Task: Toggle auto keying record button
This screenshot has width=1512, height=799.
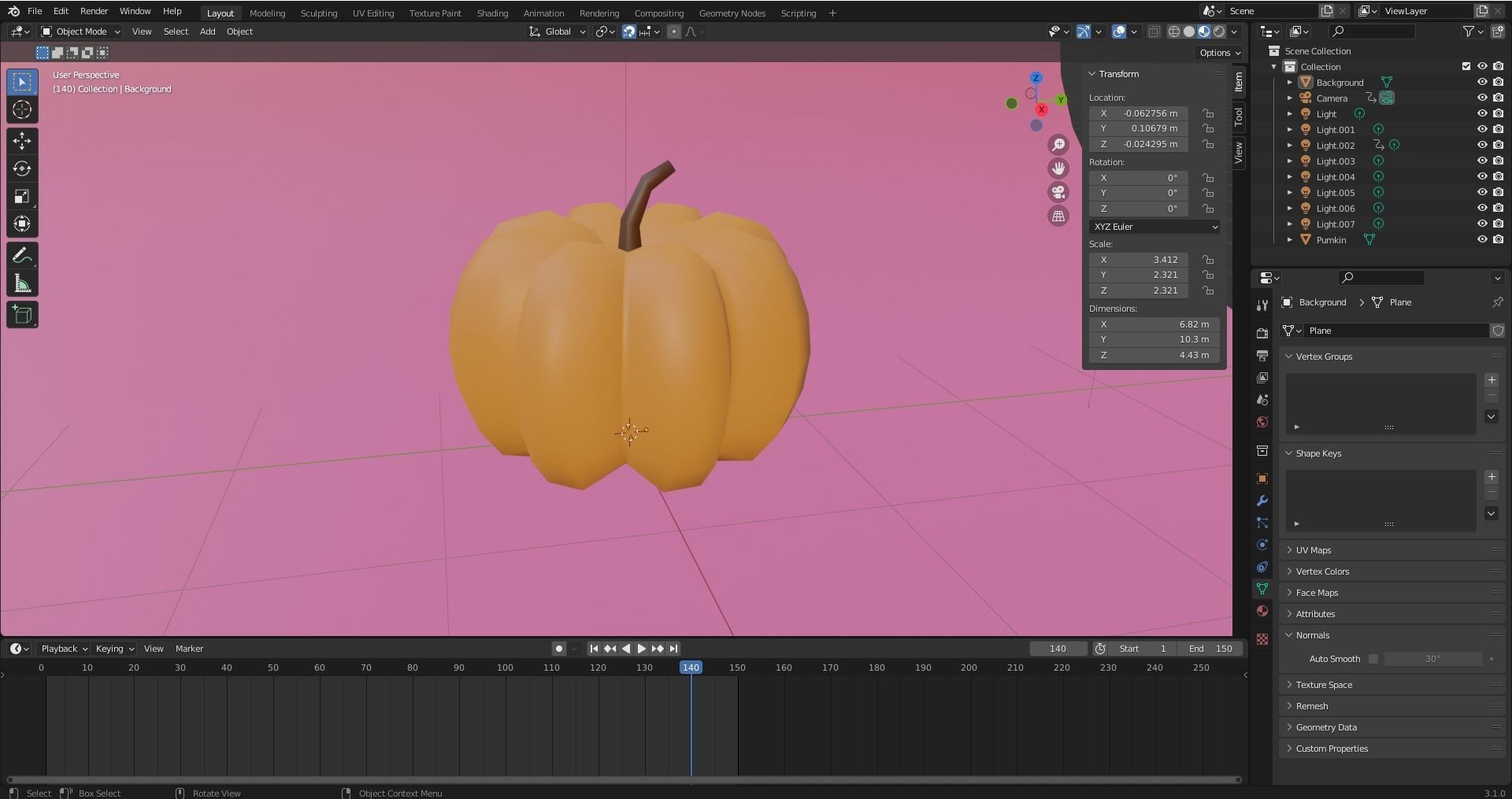Action: click(558, 649)
